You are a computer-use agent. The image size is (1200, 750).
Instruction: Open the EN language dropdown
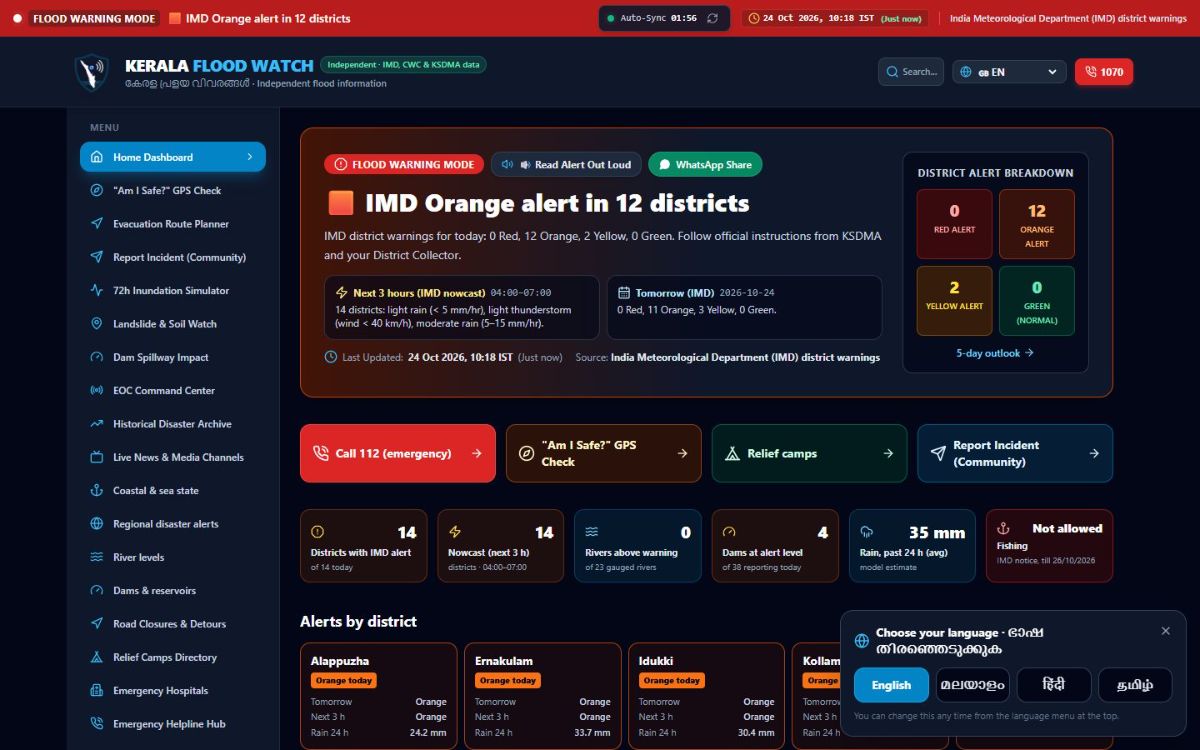click(x=1009, y=72)
